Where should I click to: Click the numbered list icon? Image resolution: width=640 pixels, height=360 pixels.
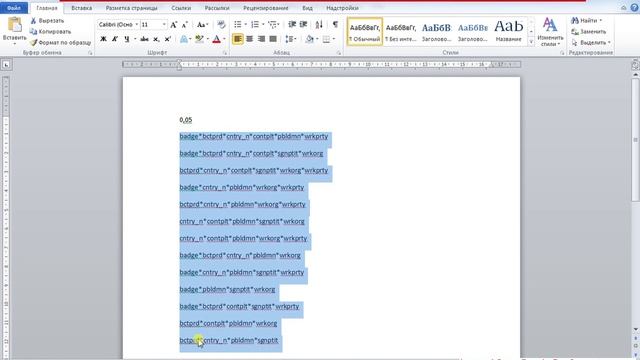255,25
